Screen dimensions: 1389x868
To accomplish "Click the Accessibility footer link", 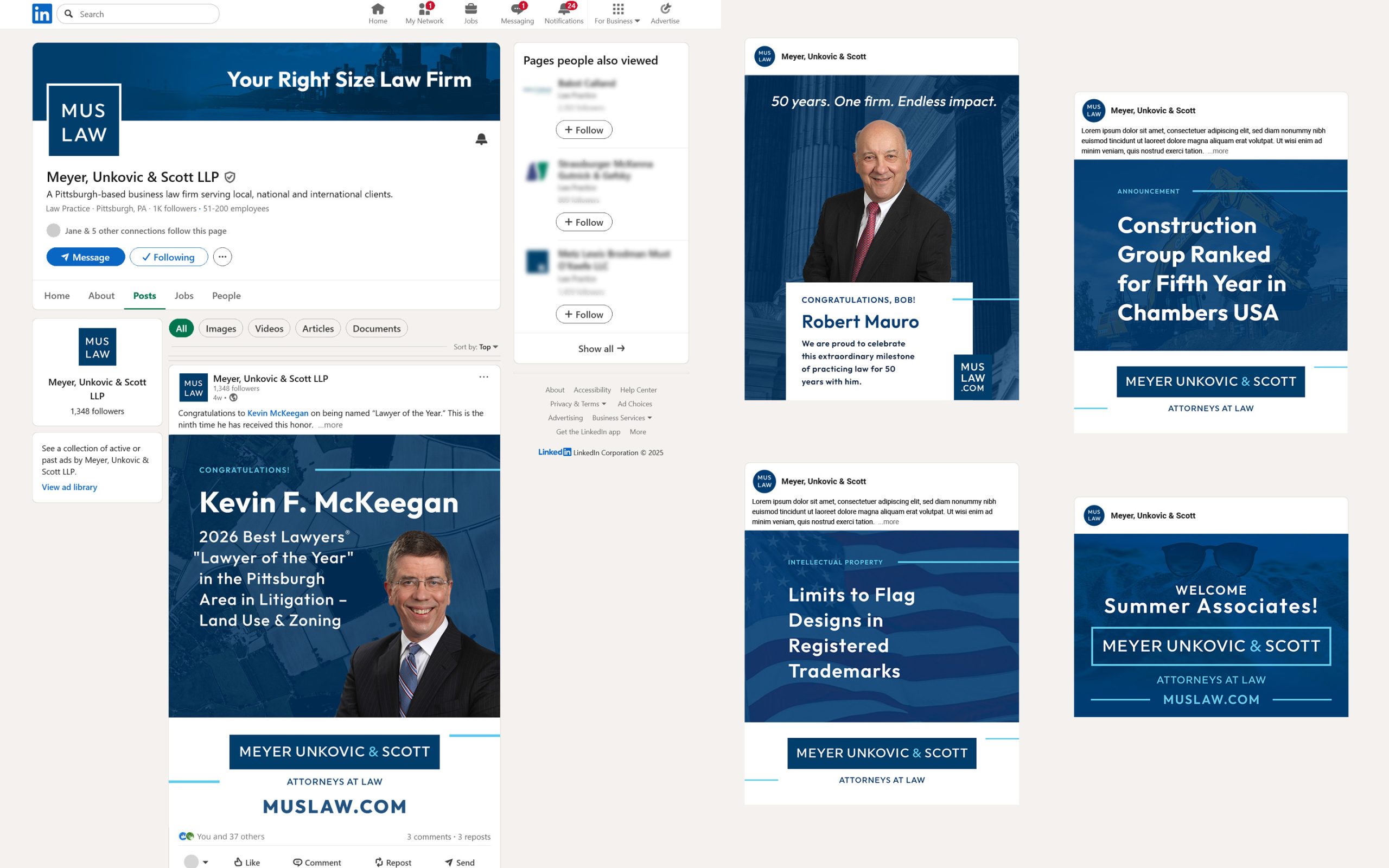I will tap(592, 390).
